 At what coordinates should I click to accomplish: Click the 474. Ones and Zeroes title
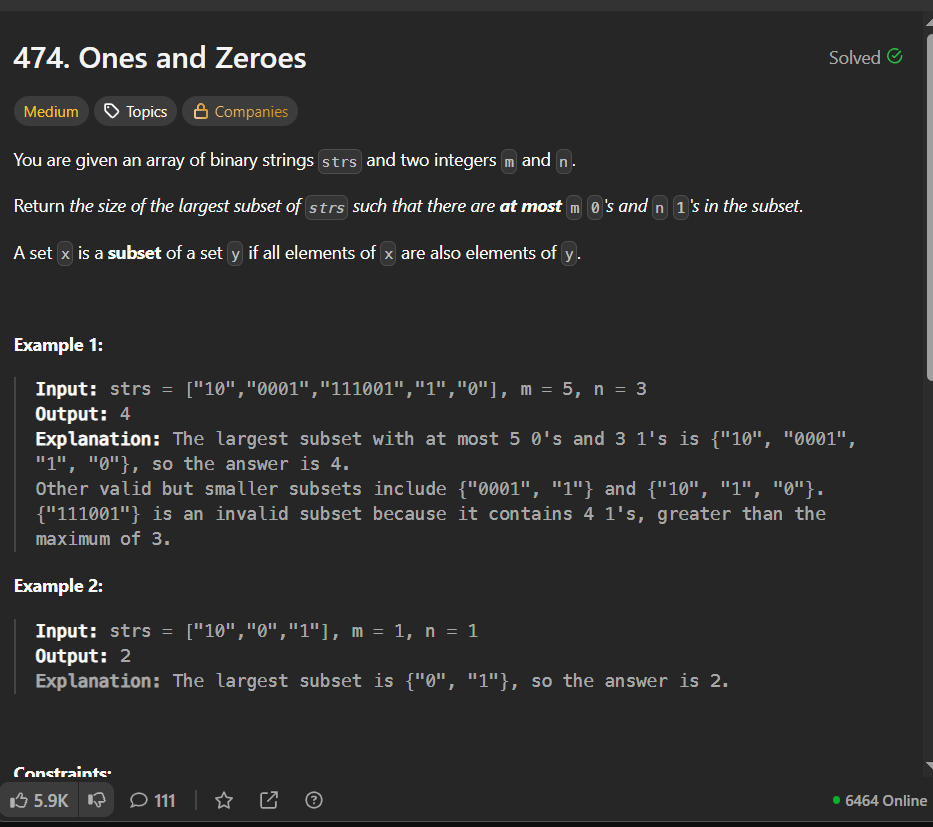point(160,58)
